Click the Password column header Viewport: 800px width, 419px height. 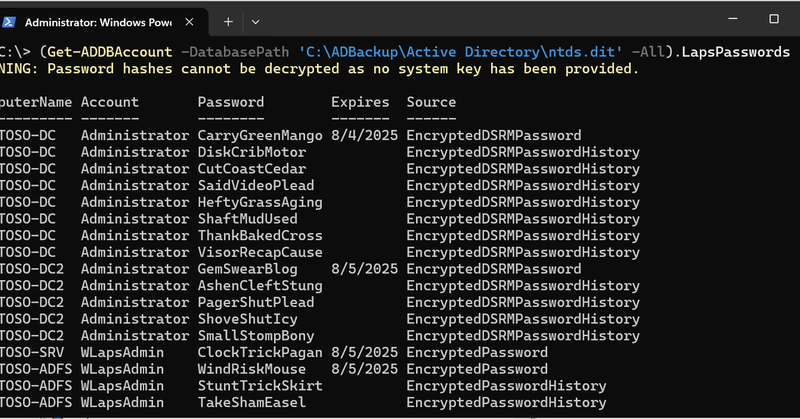click(x=231, y=102)
